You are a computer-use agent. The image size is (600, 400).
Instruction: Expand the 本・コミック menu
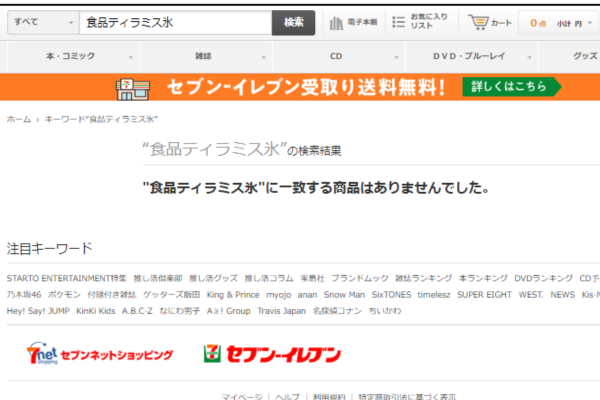pos(73,56)
